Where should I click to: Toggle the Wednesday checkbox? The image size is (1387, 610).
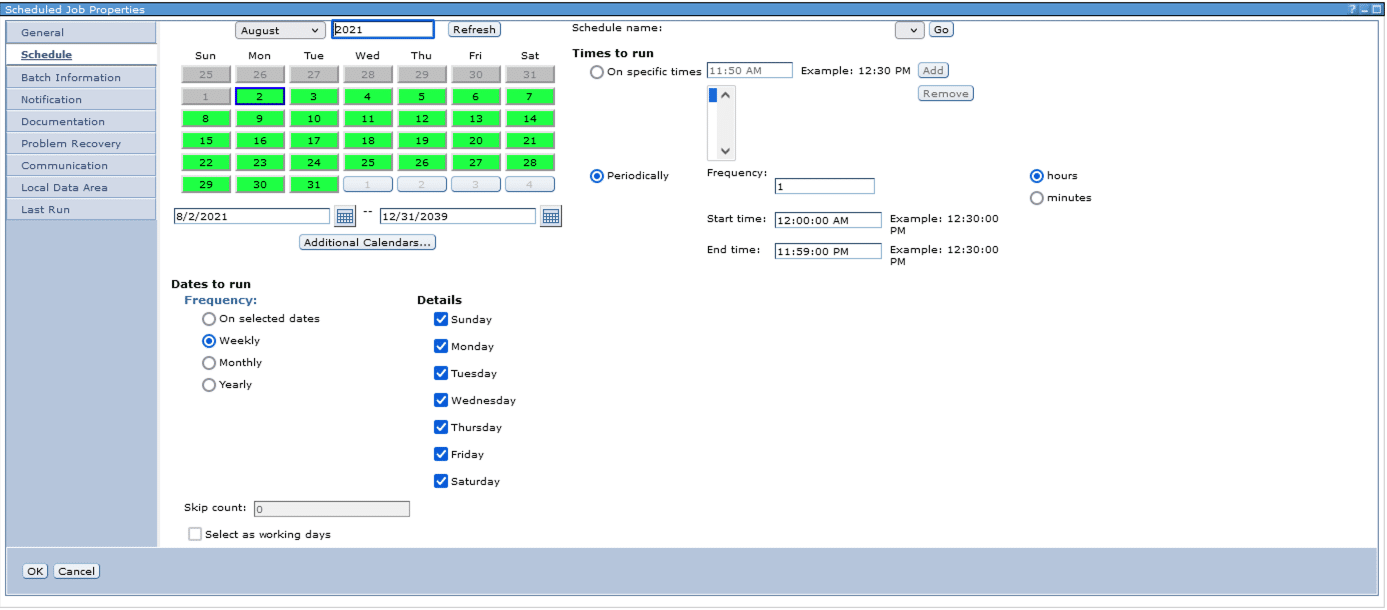(x=441, y=400)
